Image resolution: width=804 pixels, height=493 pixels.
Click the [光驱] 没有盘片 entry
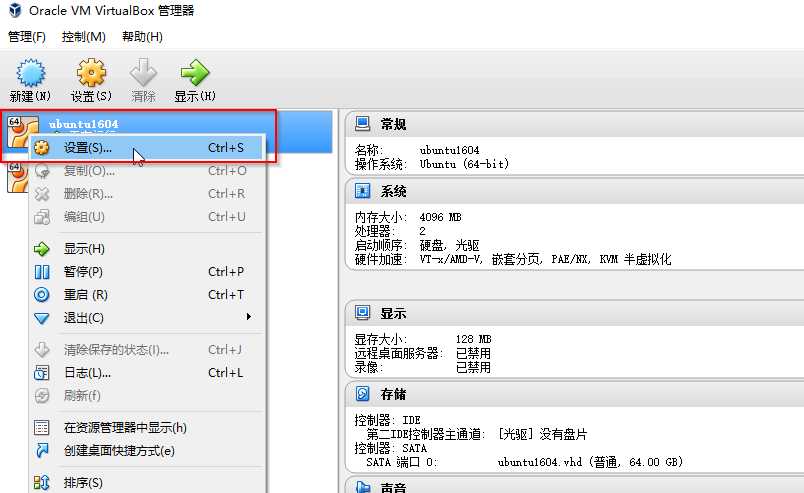pyautogui.click(x=542, y=435)
